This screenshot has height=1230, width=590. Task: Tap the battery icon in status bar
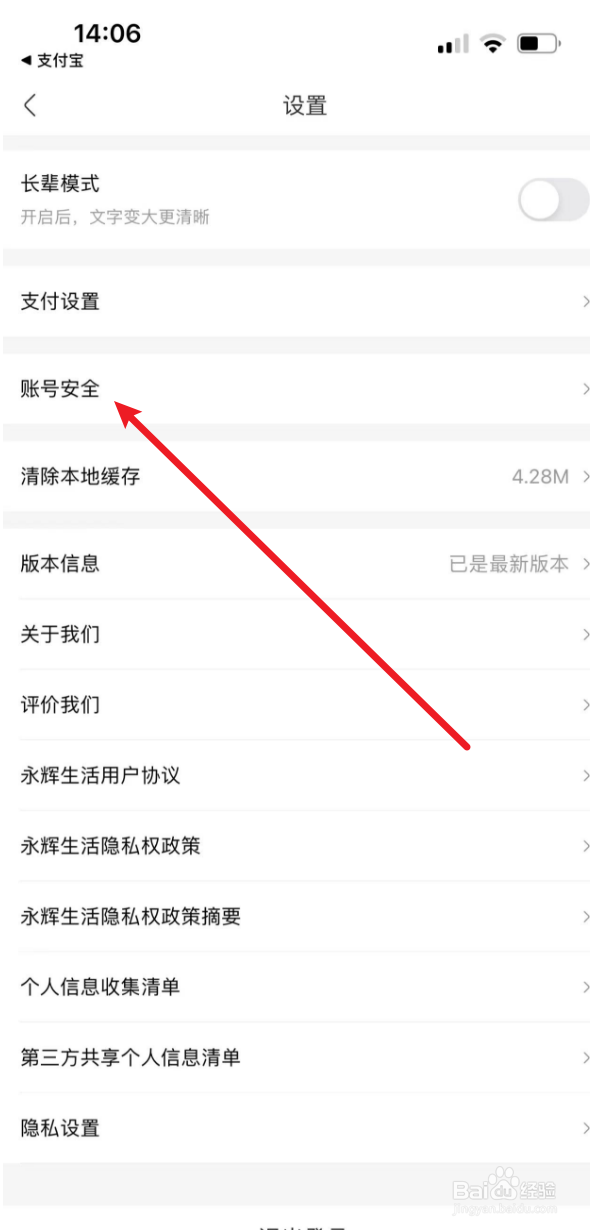click(539, 44)
